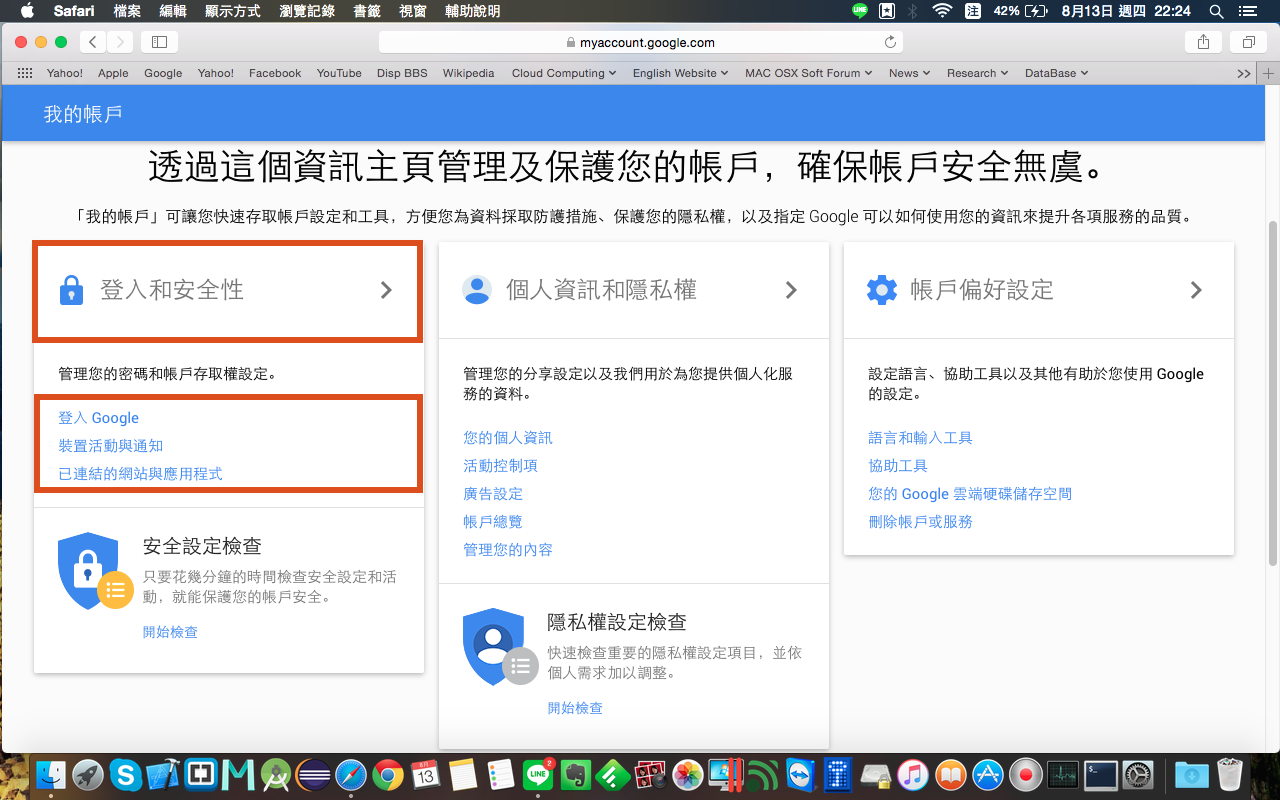
Task: Expand 帳戶偏好設定 with its chevron
Action: pyautogui.click(x=1196, y=290)
